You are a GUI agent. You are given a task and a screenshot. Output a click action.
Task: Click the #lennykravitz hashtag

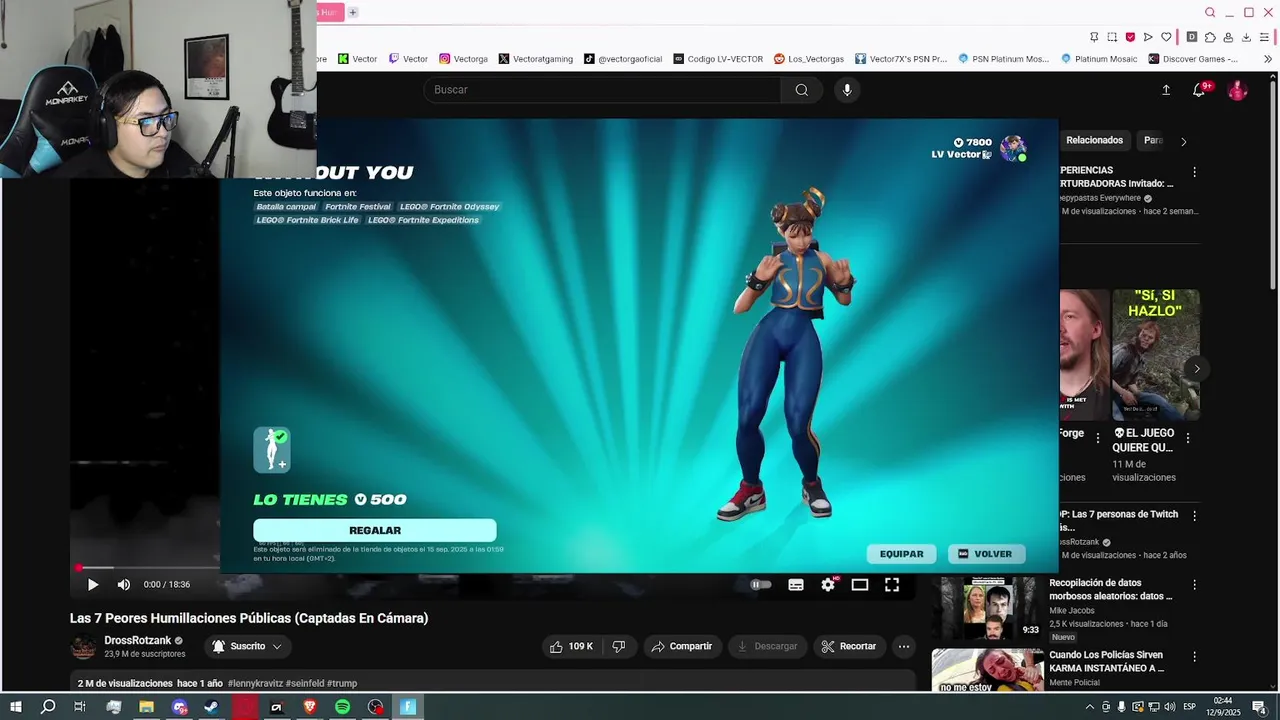pyautogui.click(x=255, y=684)
